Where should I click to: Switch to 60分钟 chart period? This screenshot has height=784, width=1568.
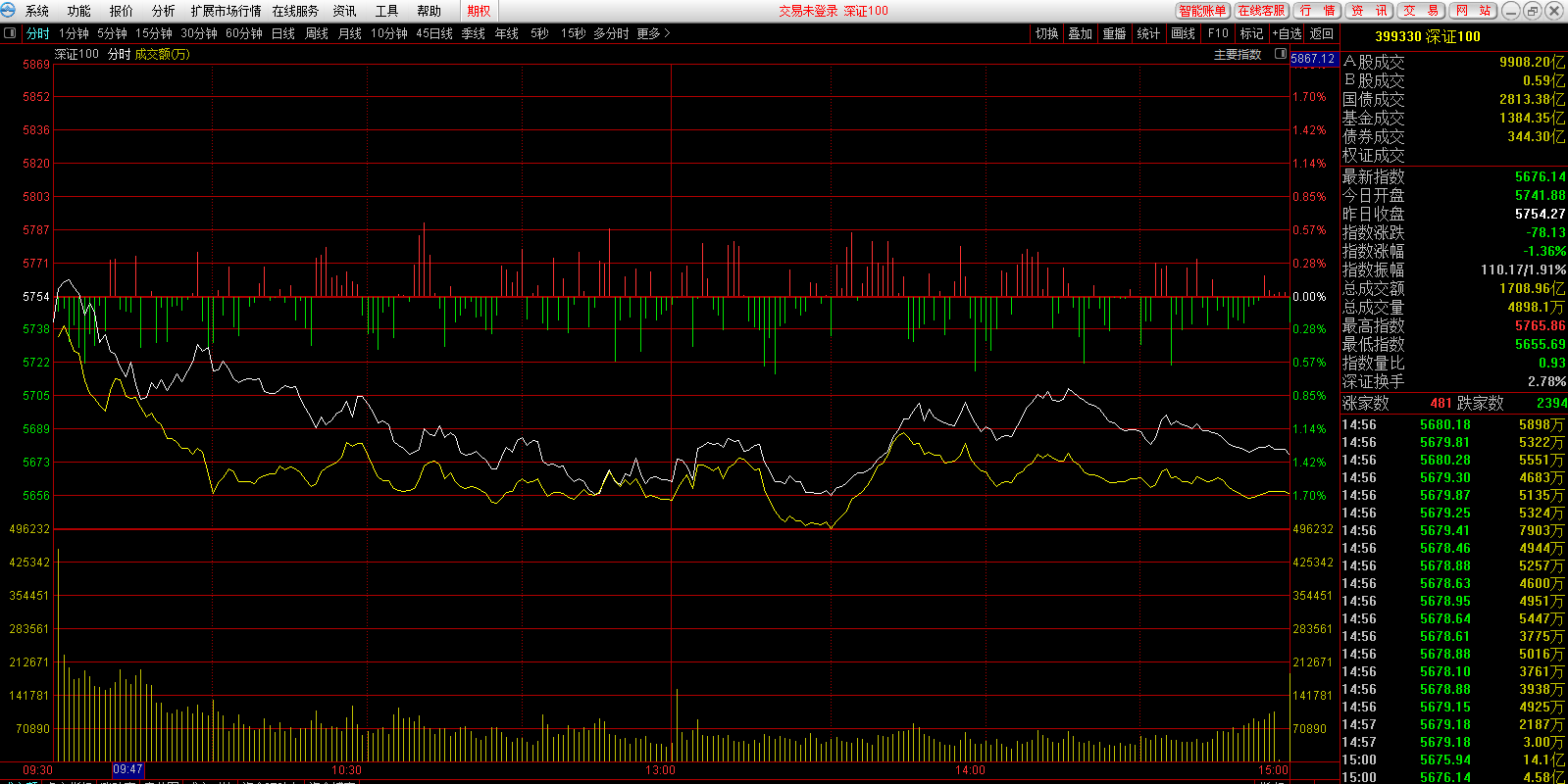tap(243, 33)
